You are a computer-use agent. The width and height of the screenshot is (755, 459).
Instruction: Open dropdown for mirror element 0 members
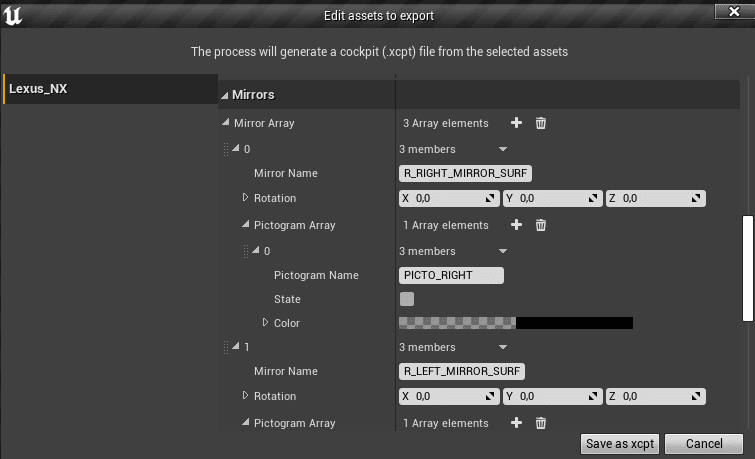pyautogui.click(x=503, y=149)
